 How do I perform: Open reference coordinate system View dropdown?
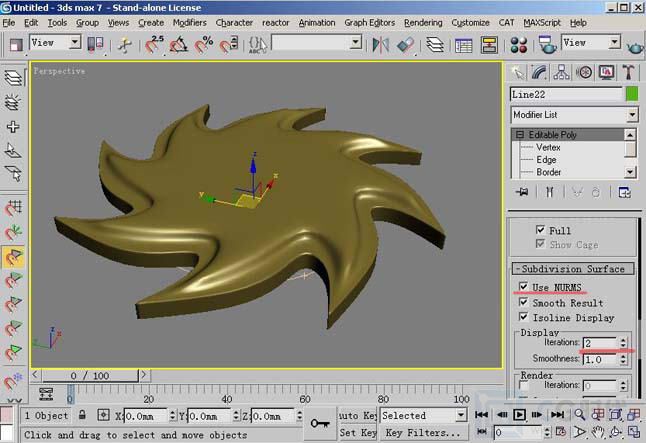(x=75, y=42)
